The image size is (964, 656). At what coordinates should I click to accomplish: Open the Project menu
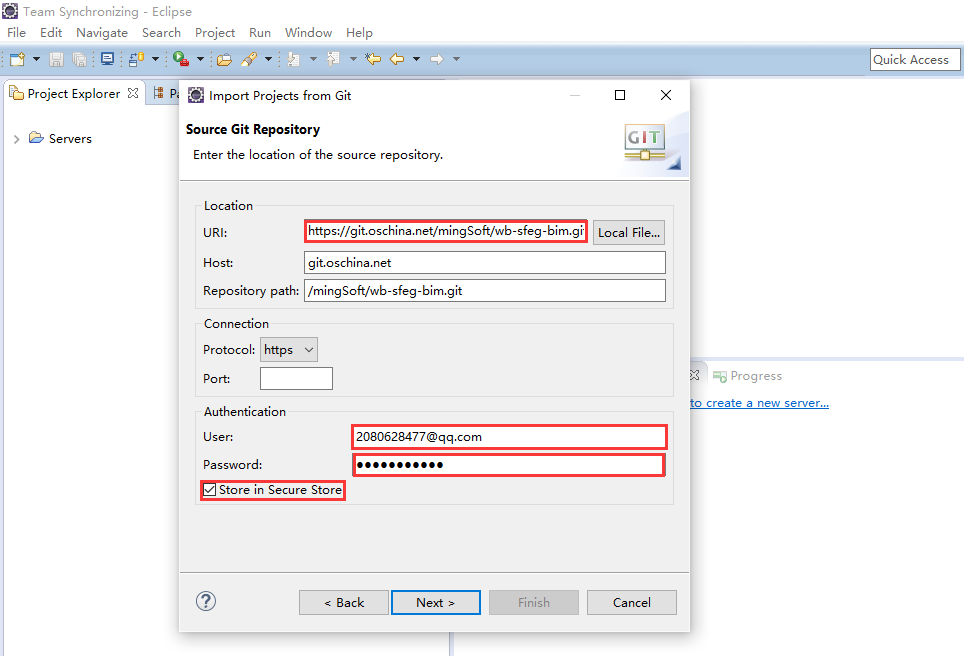215,33
